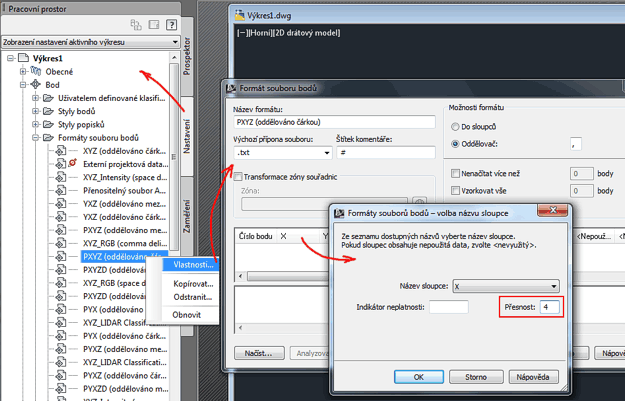Click the Obecné settings icon in tree

click(35, 72)
